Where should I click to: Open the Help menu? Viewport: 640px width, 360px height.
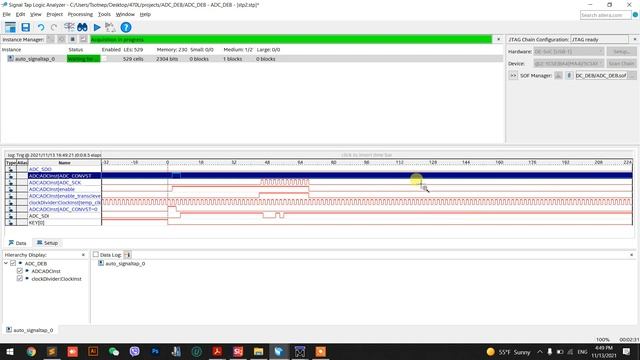tap(145, 14)
